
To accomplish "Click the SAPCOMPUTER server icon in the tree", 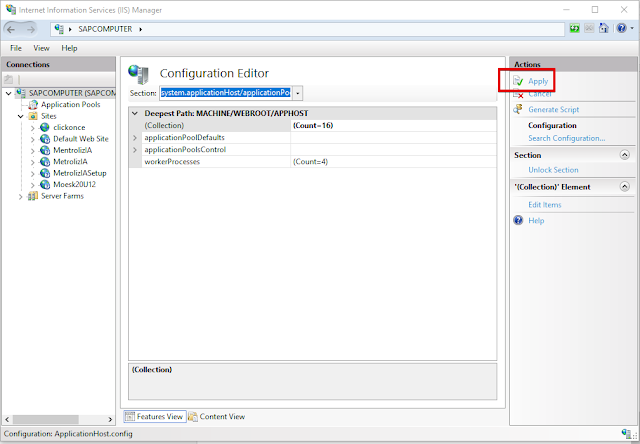I will (21, 93).
